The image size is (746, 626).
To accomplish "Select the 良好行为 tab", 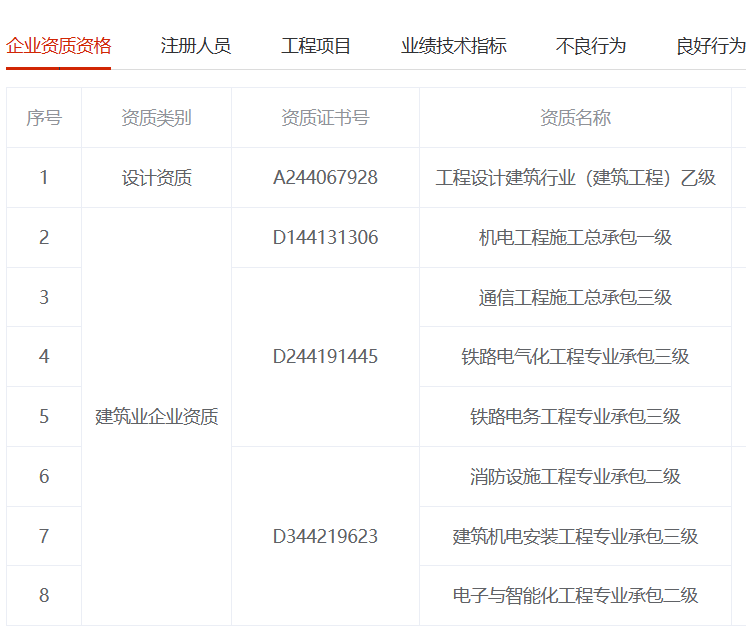I will coord(710,46).
